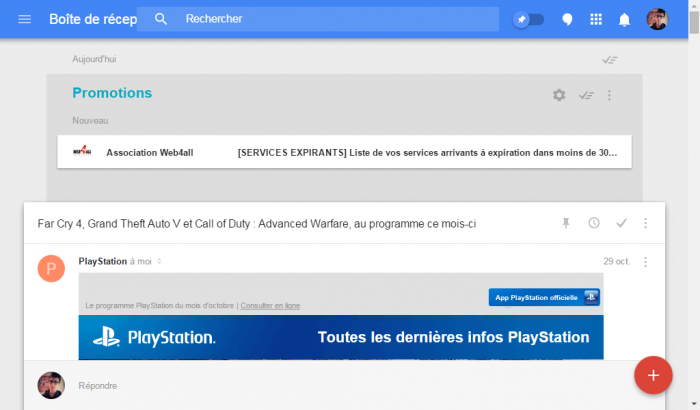The height and width of the screenshot is (410, 700).
Task: Click the PlayStation banner logo
Action: [154, 337]
